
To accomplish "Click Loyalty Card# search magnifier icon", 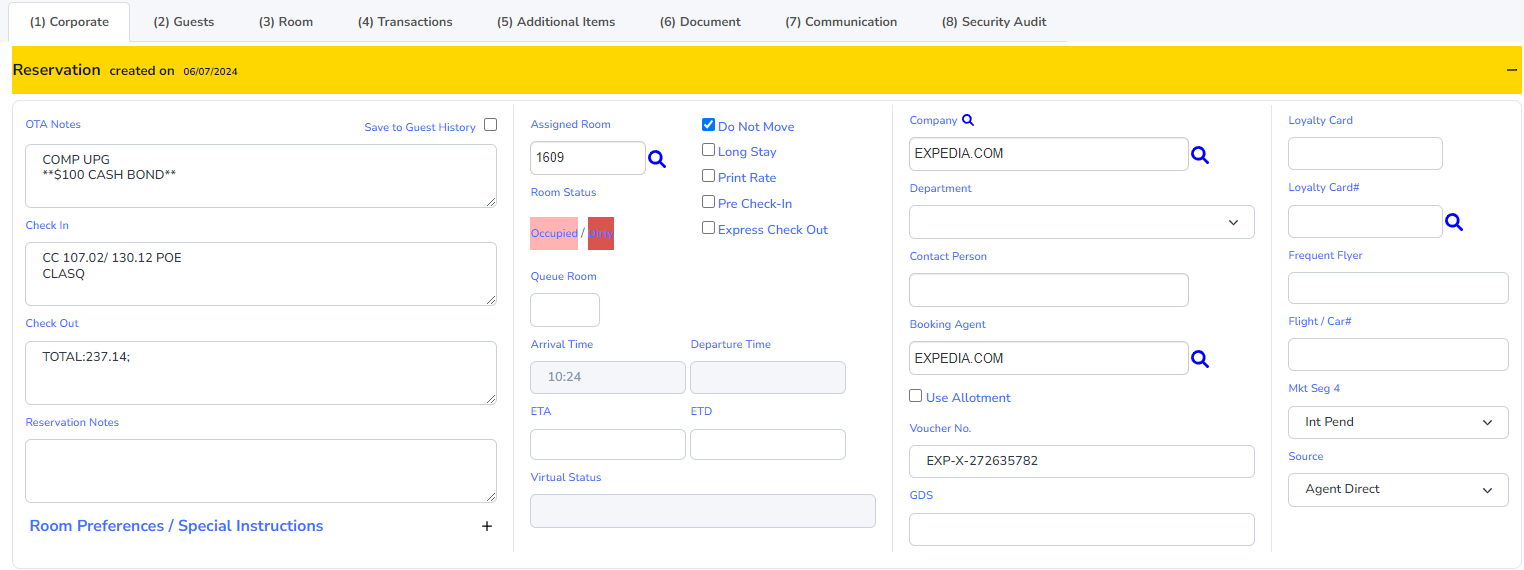I will pos(1454,222).
